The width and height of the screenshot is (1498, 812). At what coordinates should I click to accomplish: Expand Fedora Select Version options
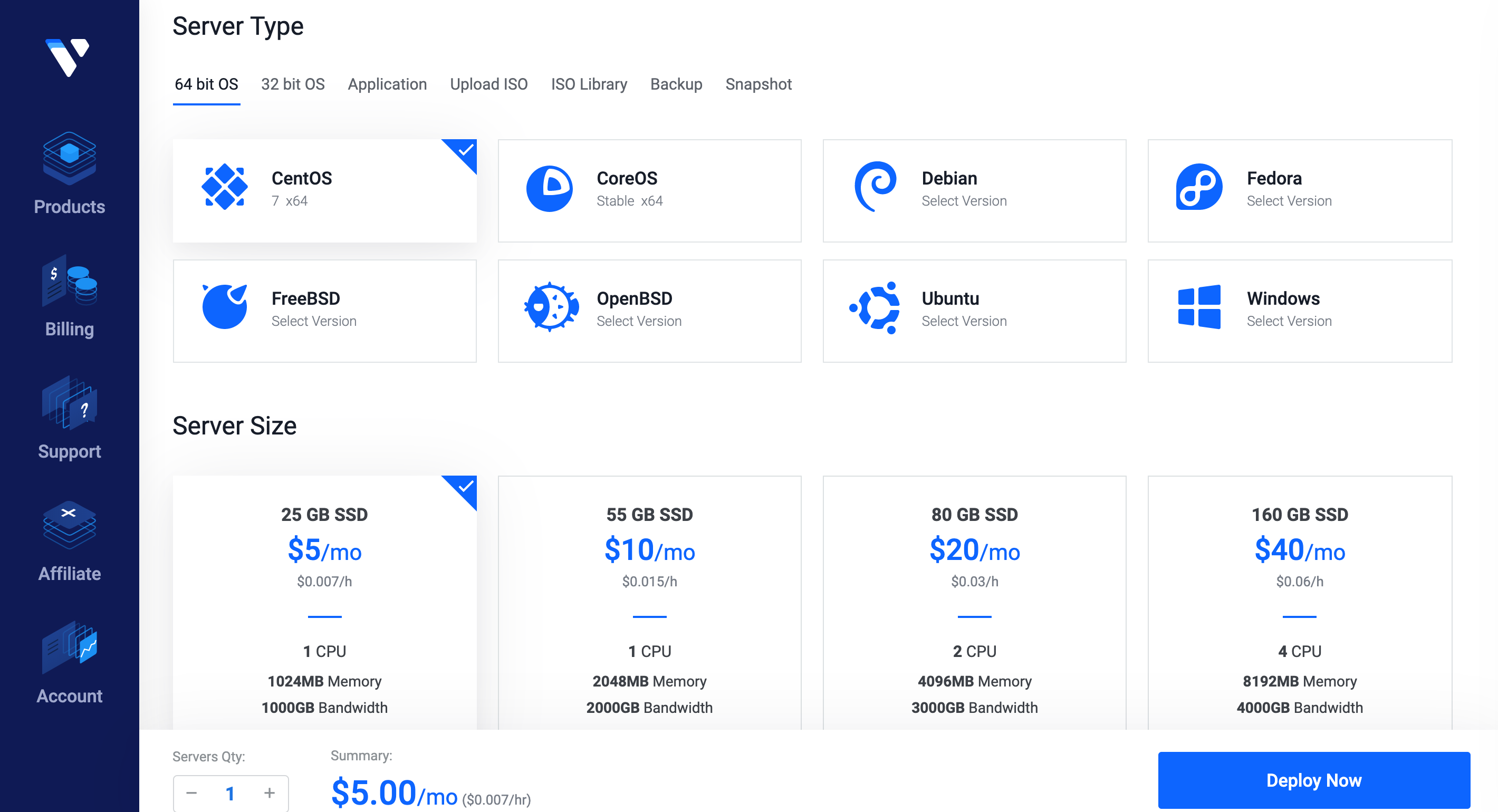coord(1289,201)
